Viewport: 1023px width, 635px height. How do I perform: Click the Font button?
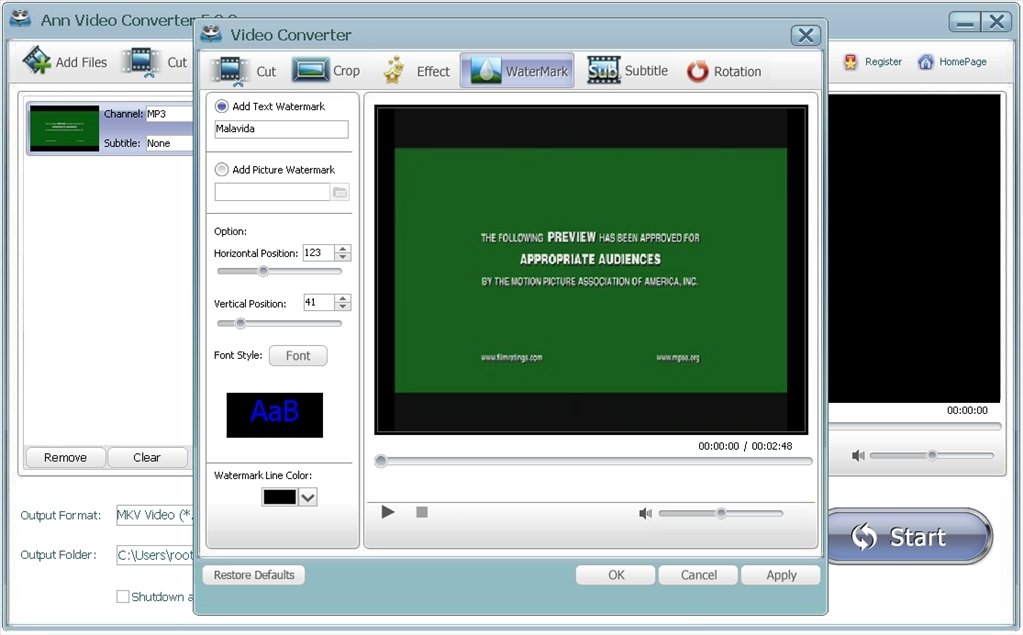(x=298, y=356)
